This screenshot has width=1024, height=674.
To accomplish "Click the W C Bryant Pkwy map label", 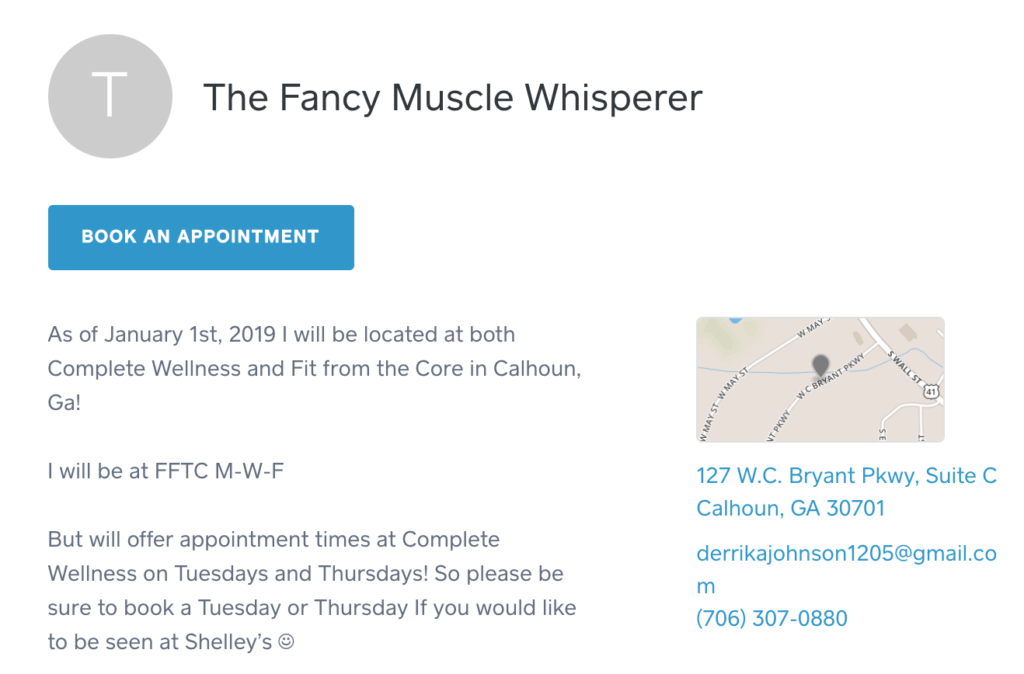I will point(830,377).
